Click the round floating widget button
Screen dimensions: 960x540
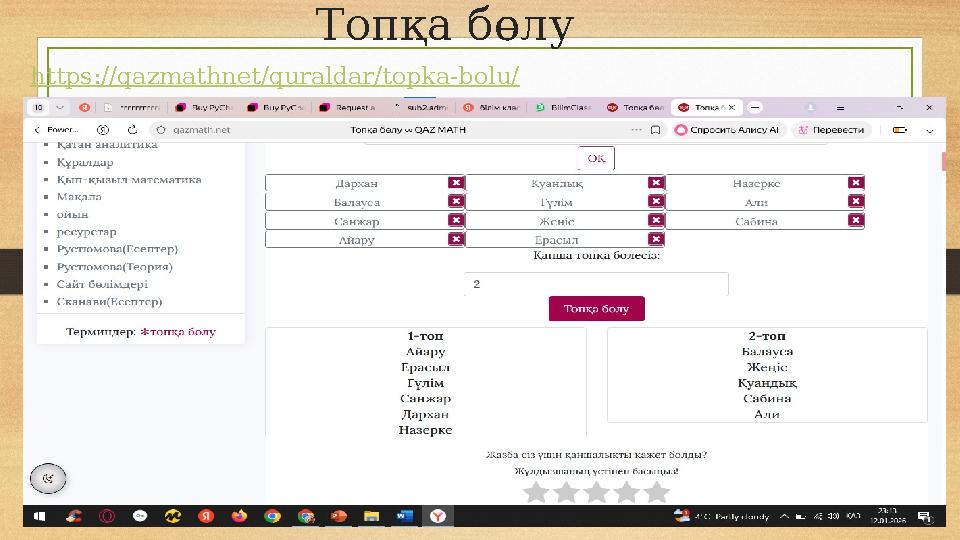[48, 478]
